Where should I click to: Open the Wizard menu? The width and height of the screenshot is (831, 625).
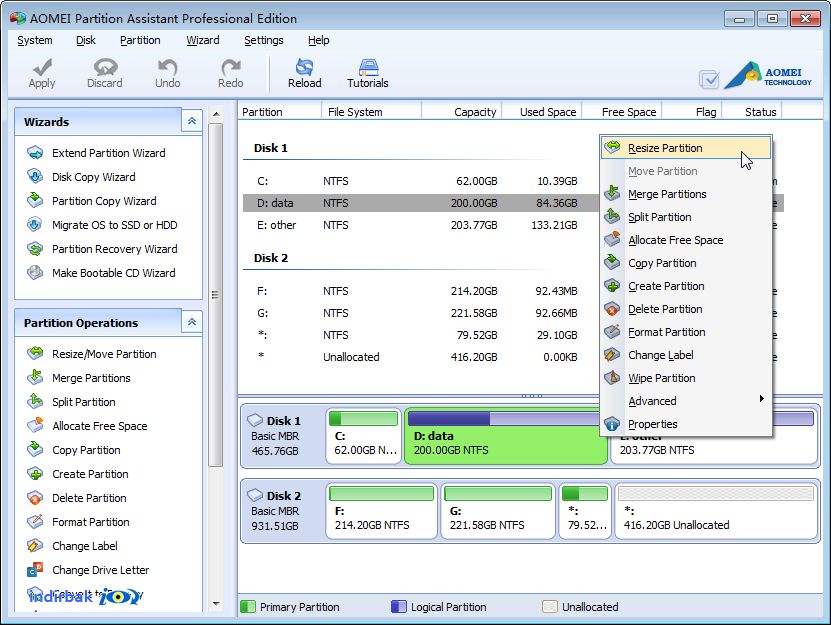202,40
